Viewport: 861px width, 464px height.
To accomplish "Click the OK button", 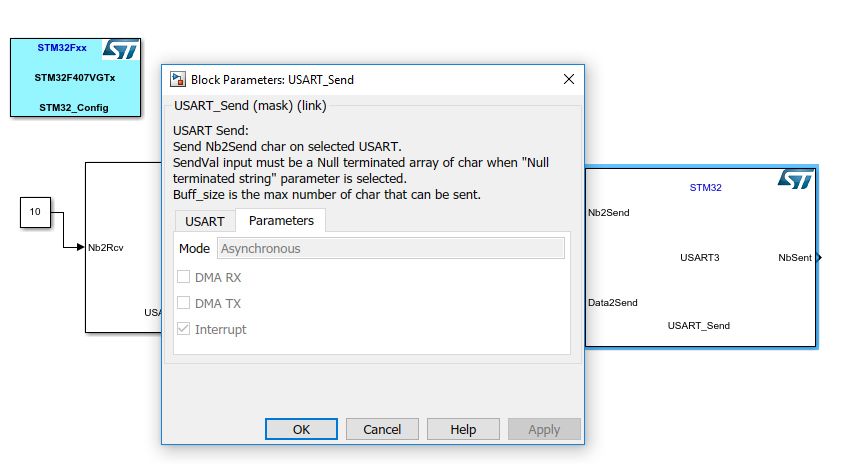I will (x=301, y=429).
